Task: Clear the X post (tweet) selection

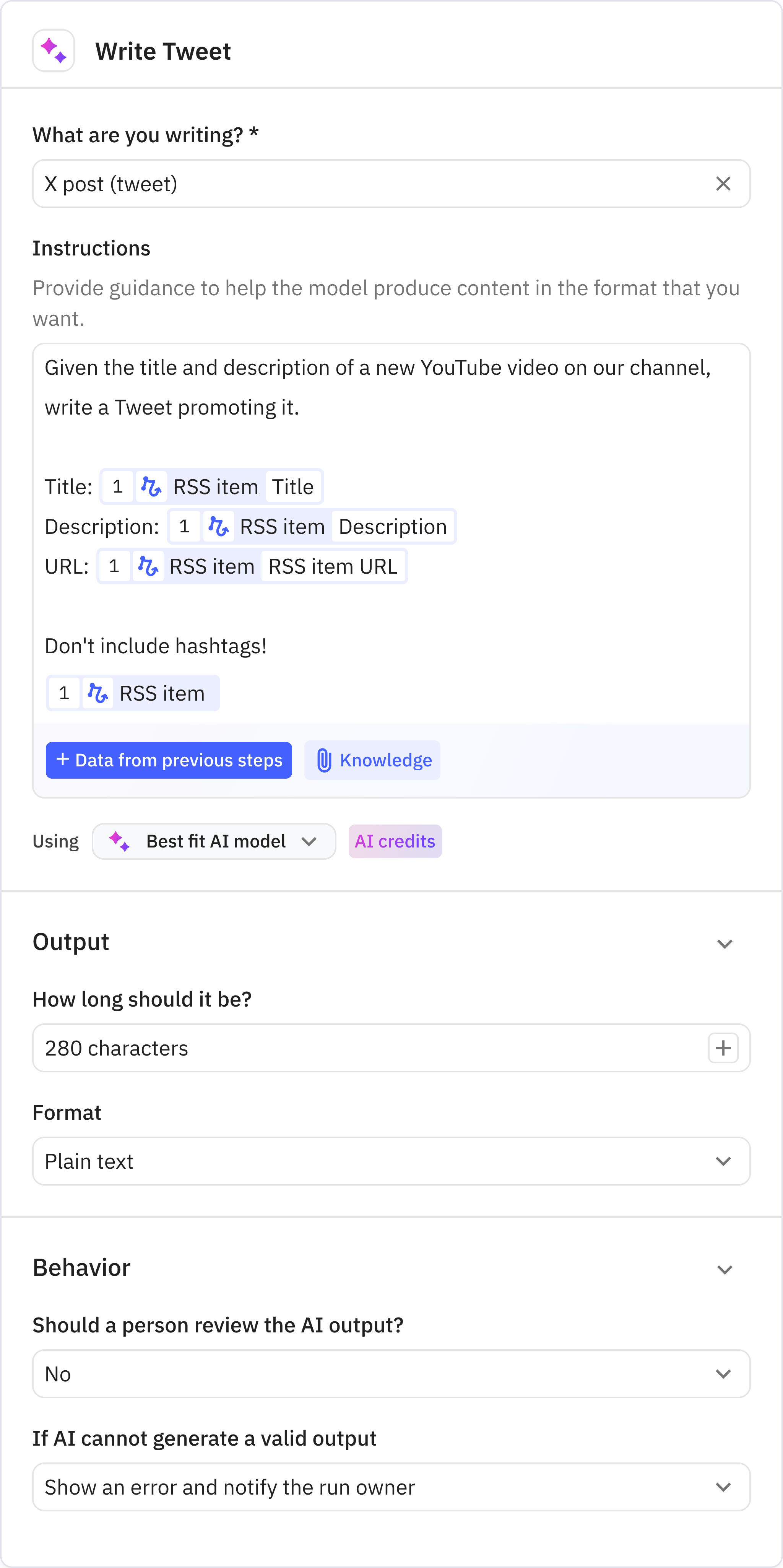Action: click(x=723, y=183)
